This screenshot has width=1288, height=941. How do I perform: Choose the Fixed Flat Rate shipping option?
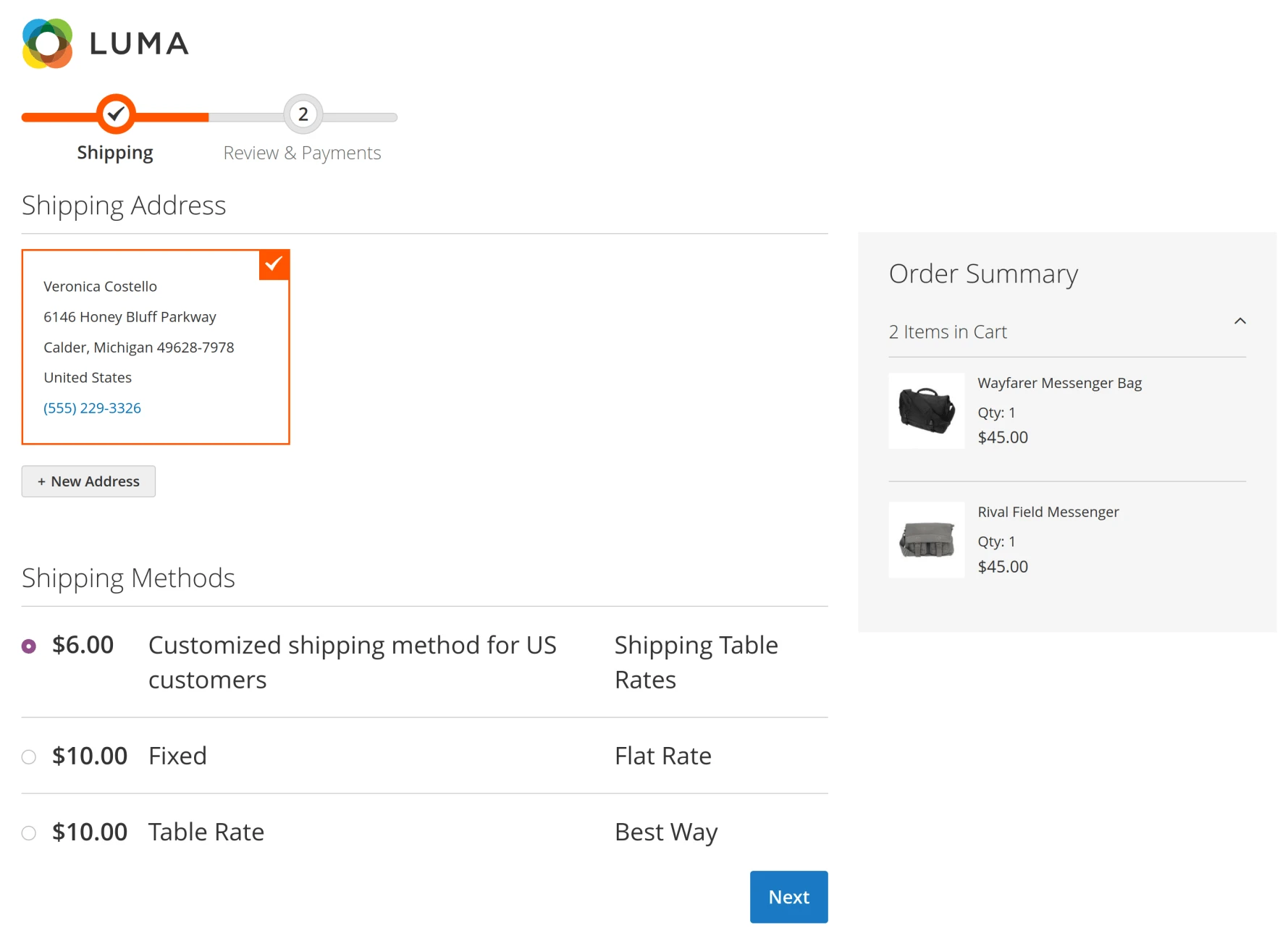tap(29, 756)
